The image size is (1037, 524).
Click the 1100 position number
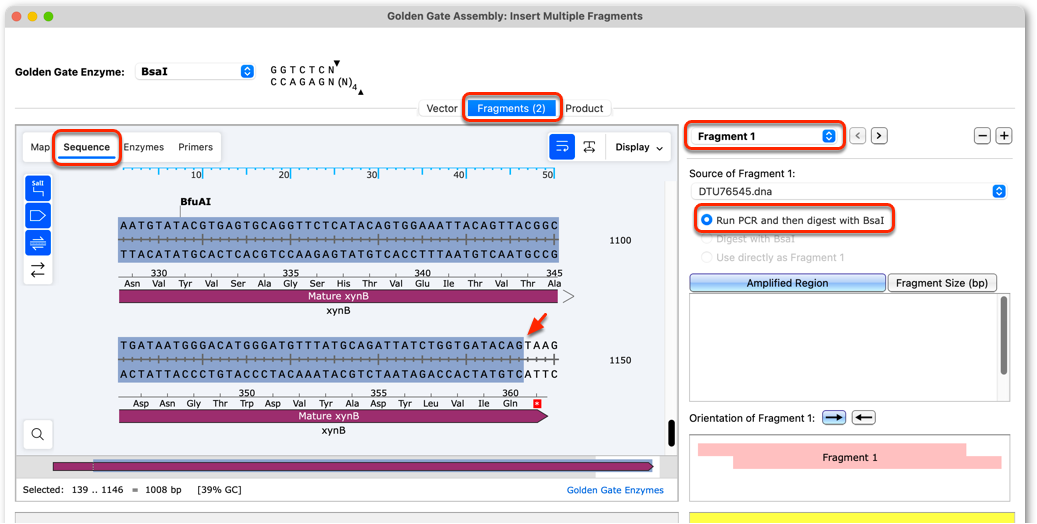(x=620, y=241)
